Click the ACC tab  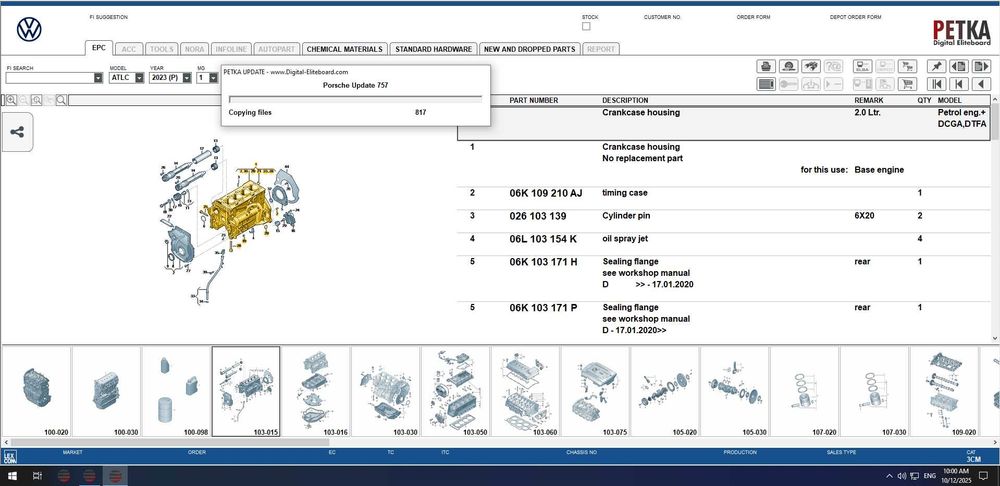(129, 49)
